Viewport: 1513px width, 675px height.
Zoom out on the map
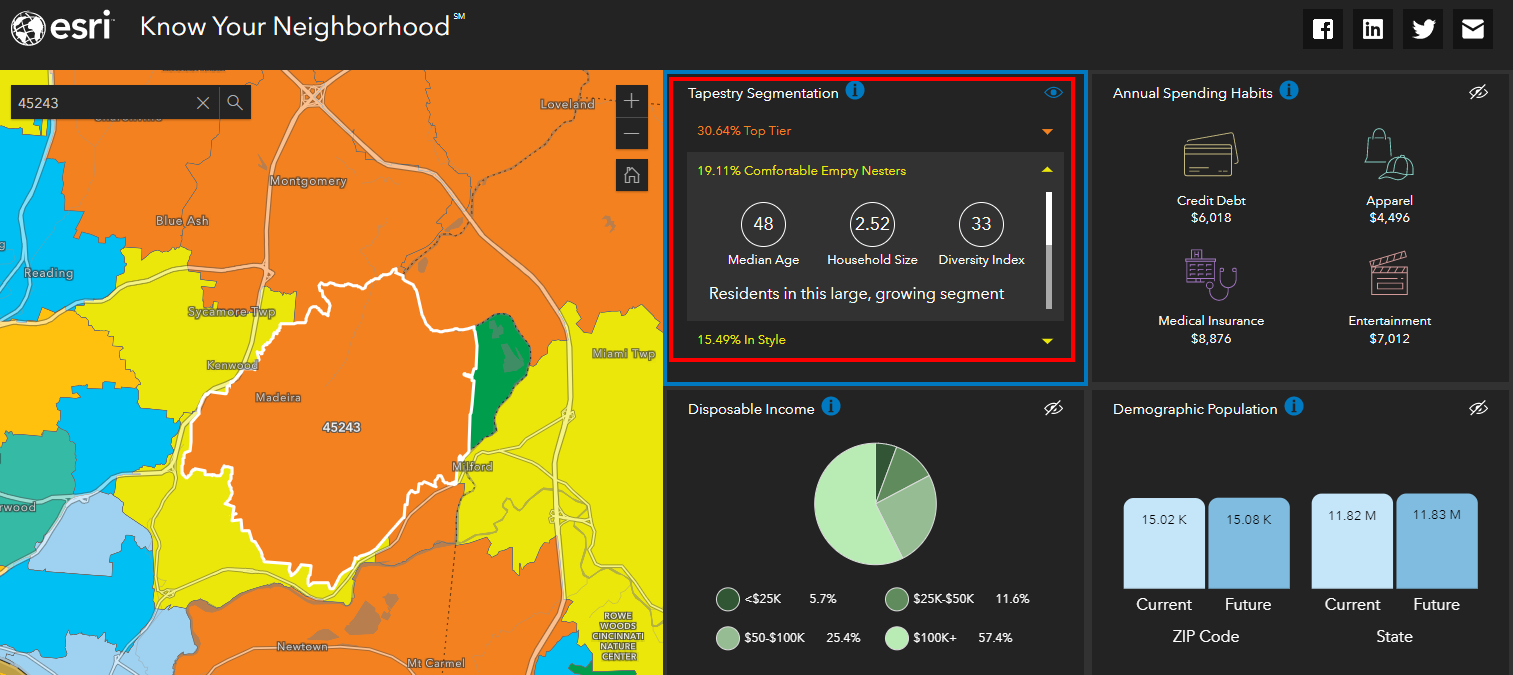(x=631, y=133)
